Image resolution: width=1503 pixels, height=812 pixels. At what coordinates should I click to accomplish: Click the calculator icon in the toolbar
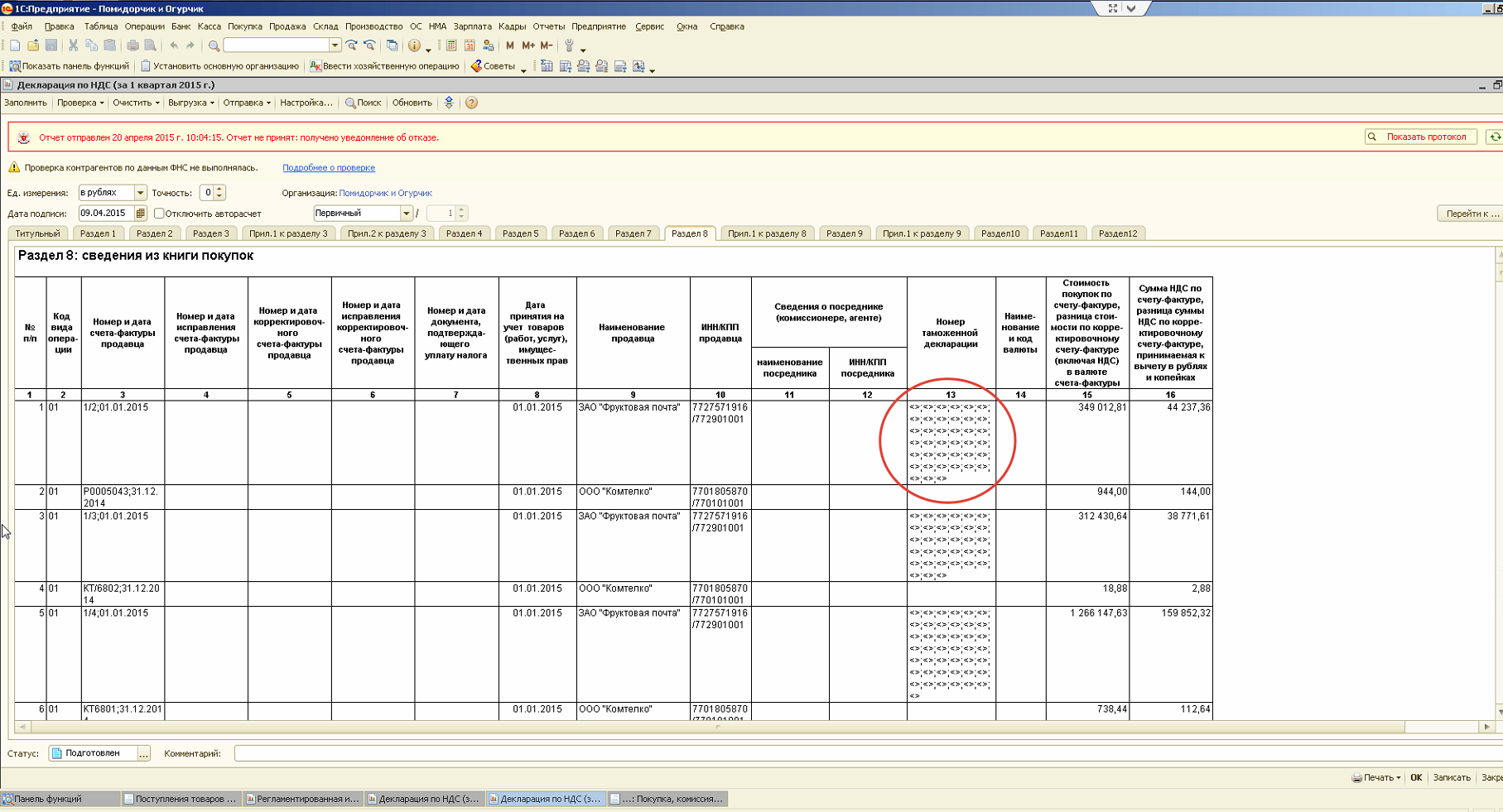pyautogui.click(x=451, y=46)
